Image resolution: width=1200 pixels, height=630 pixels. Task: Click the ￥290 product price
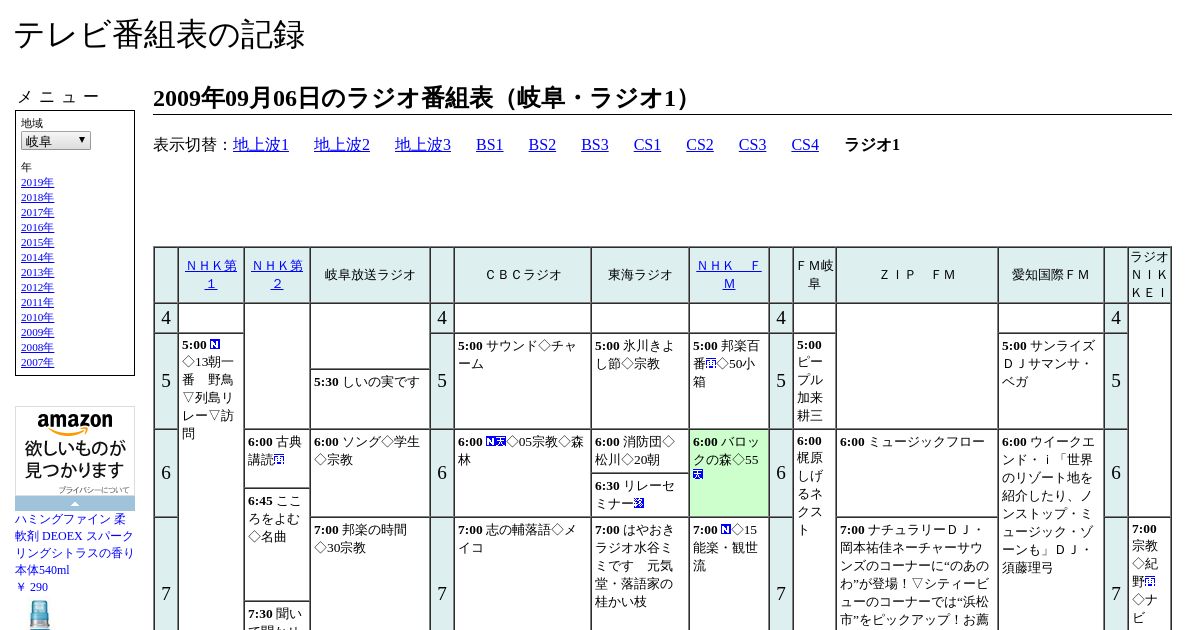(31, 587)
